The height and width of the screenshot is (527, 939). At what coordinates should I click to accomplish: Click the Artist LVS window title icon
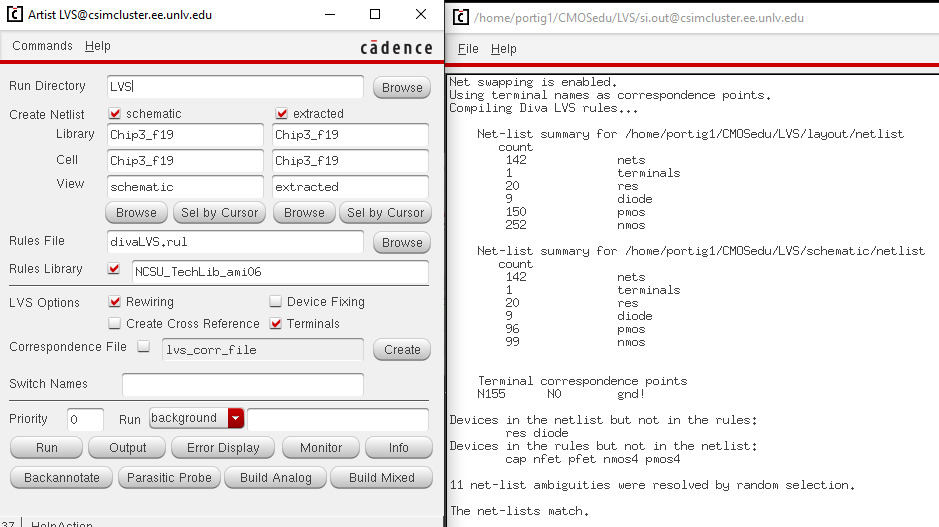15,15
